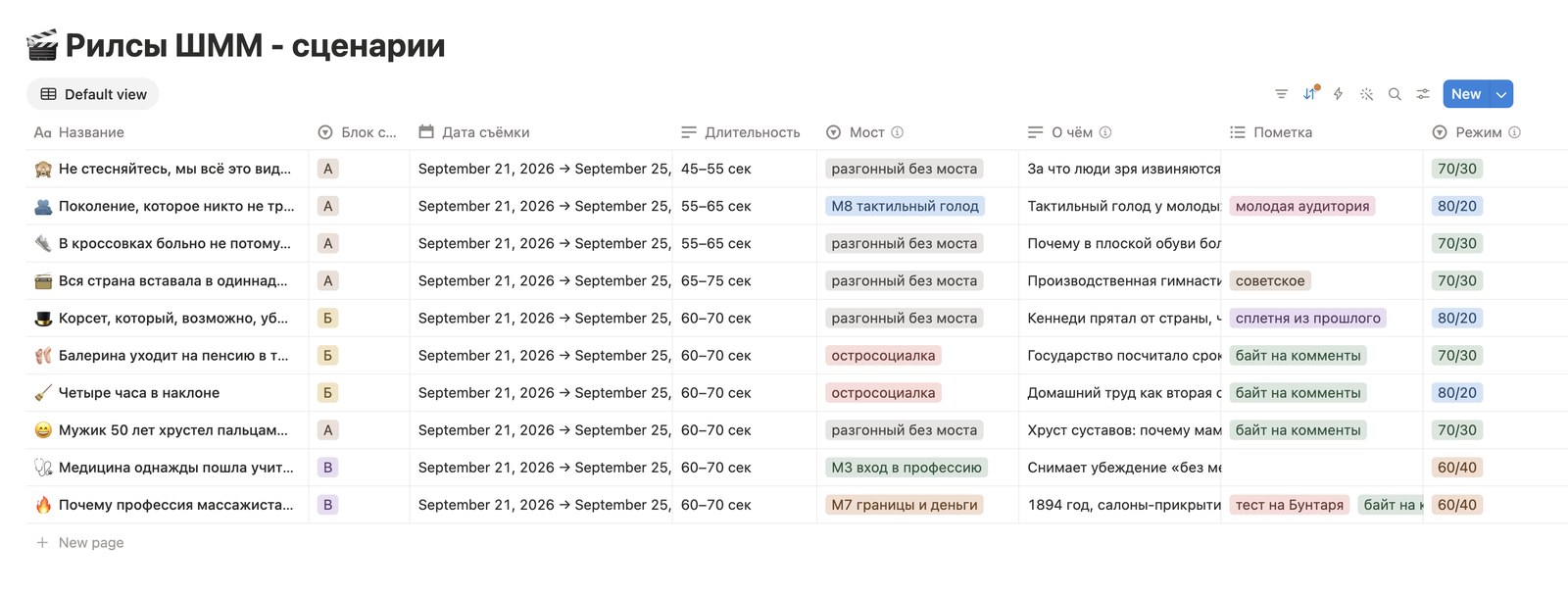Click the broom icon of Четыре часа row
1568x596 pixels.
[43, 393]
